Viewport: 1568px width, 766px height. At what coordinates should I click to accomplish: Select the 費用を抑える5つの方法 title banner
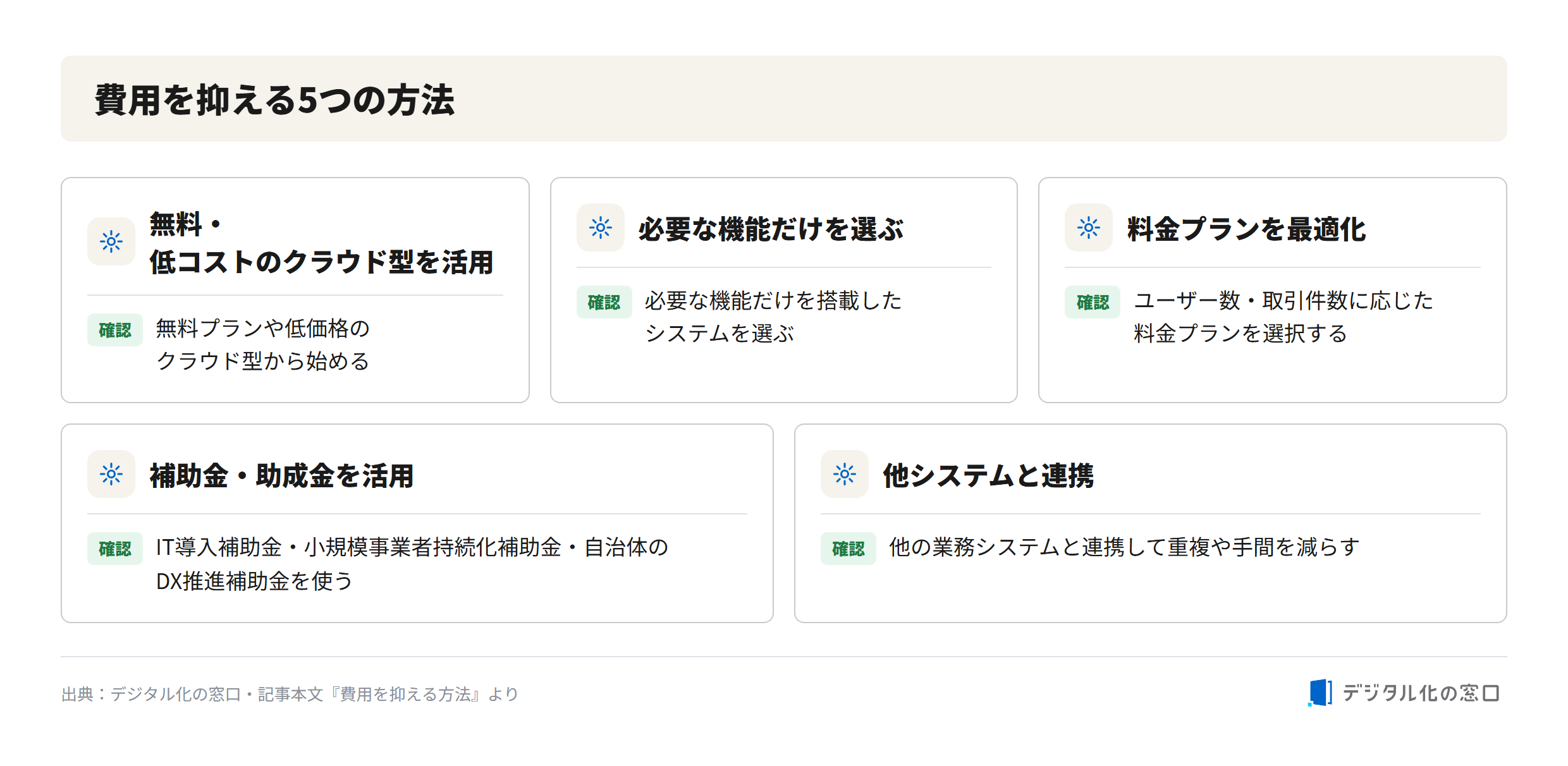pyautogui.click(x=784, y=99)
